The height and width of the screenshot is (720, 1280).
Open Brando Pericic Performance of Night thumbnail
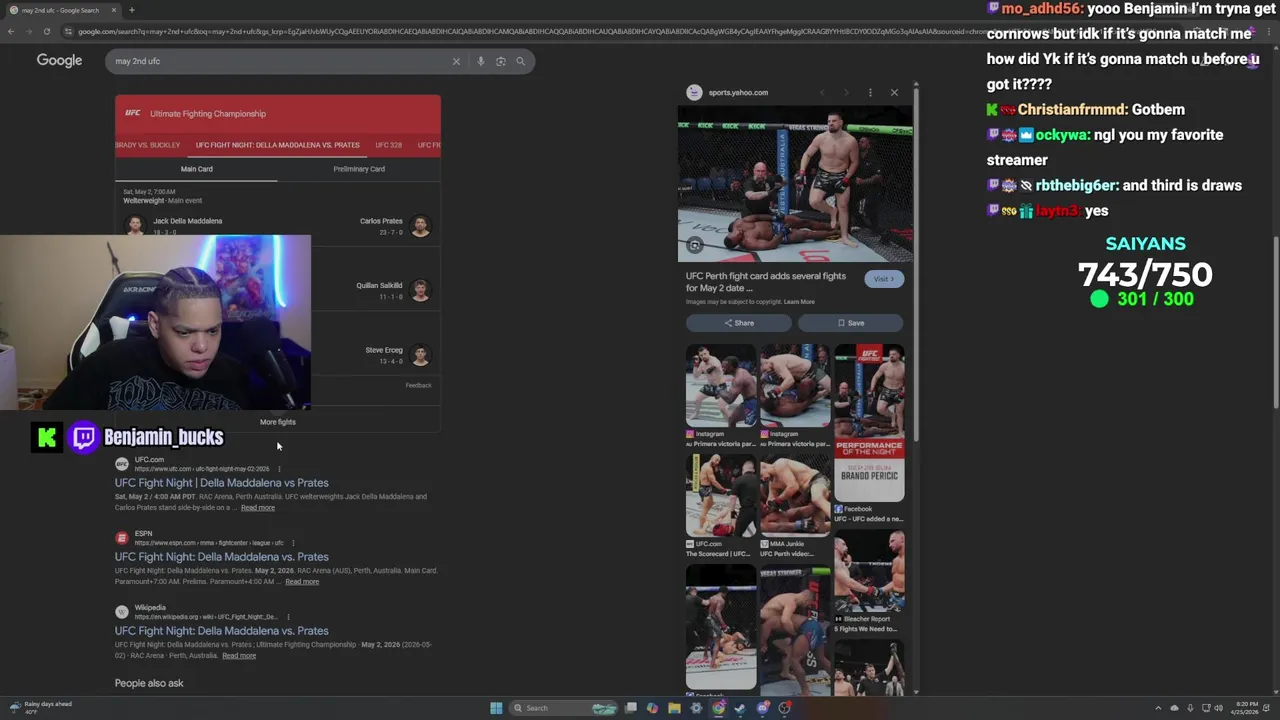click(x=869, y=423)
